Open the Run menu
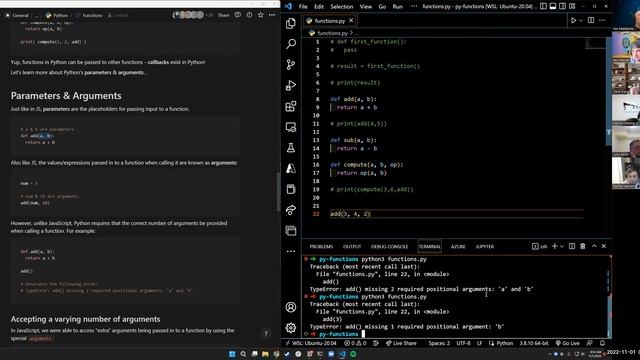640x360 pixels. click(x=398, y=7)
